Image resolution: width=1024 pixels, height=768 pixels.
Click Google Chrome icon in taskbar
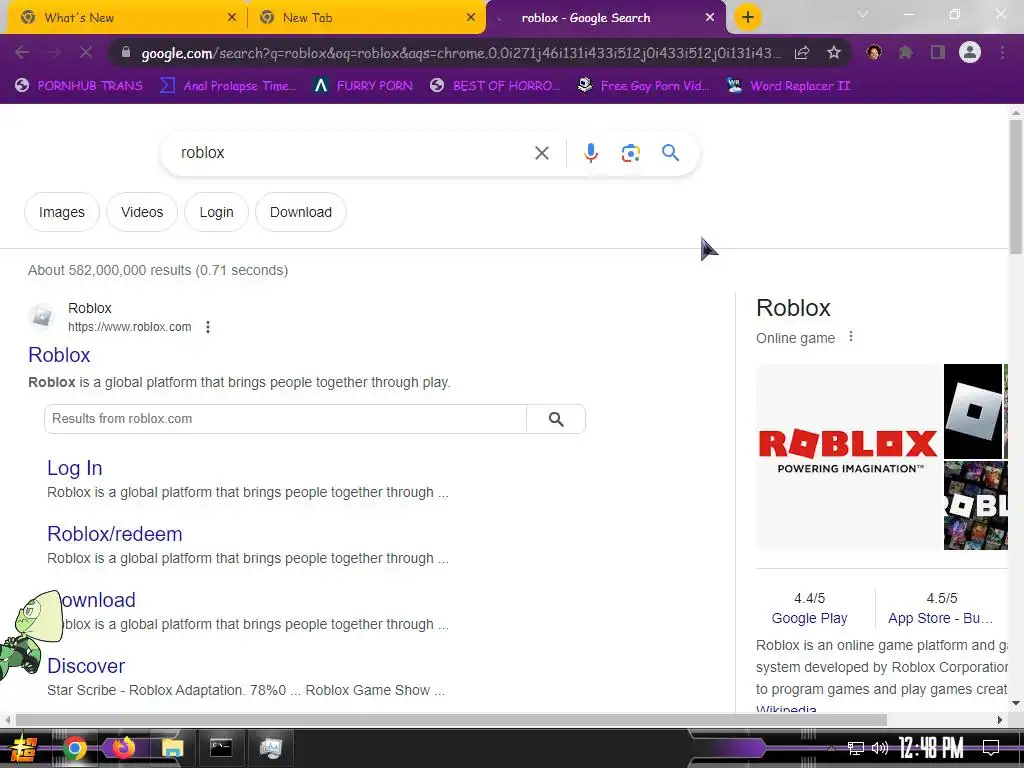[74, 748]
